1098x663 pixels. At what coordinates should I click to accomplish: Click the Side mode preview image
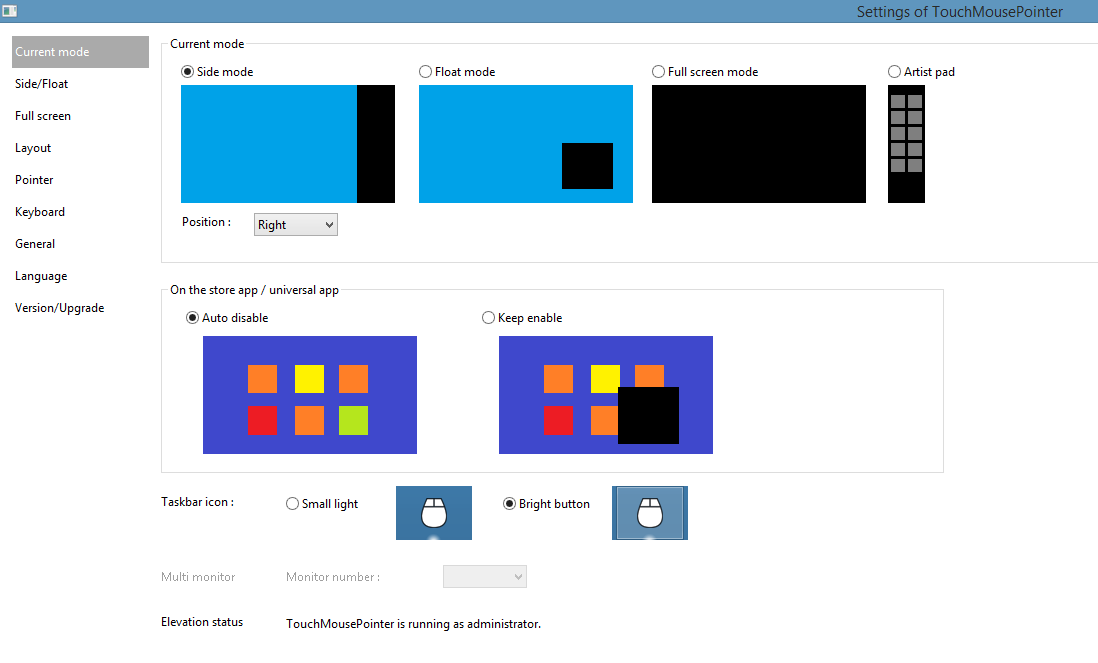[x=288, y=144]
